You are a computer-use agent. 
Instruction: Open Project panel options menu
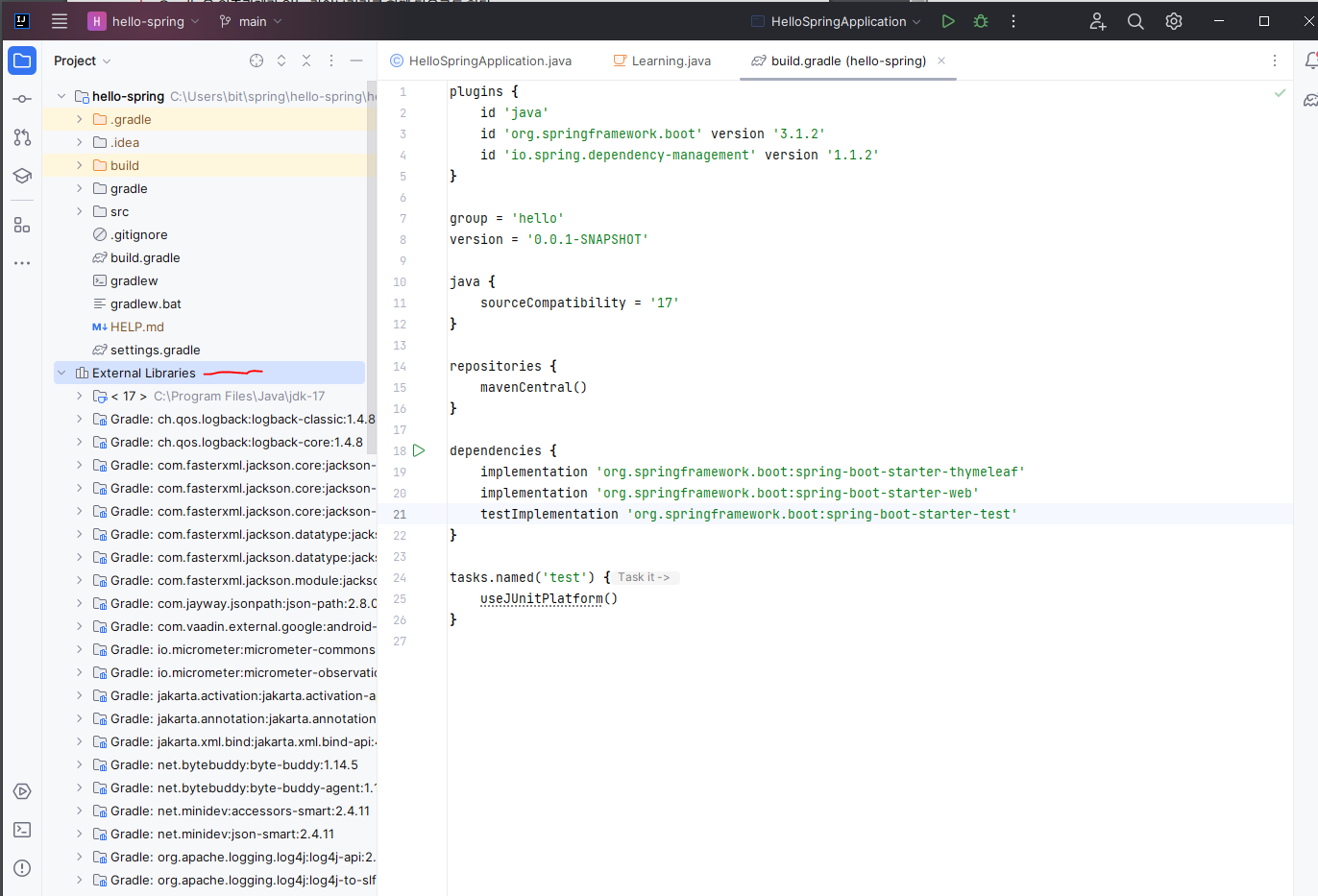tap(331, 61)
